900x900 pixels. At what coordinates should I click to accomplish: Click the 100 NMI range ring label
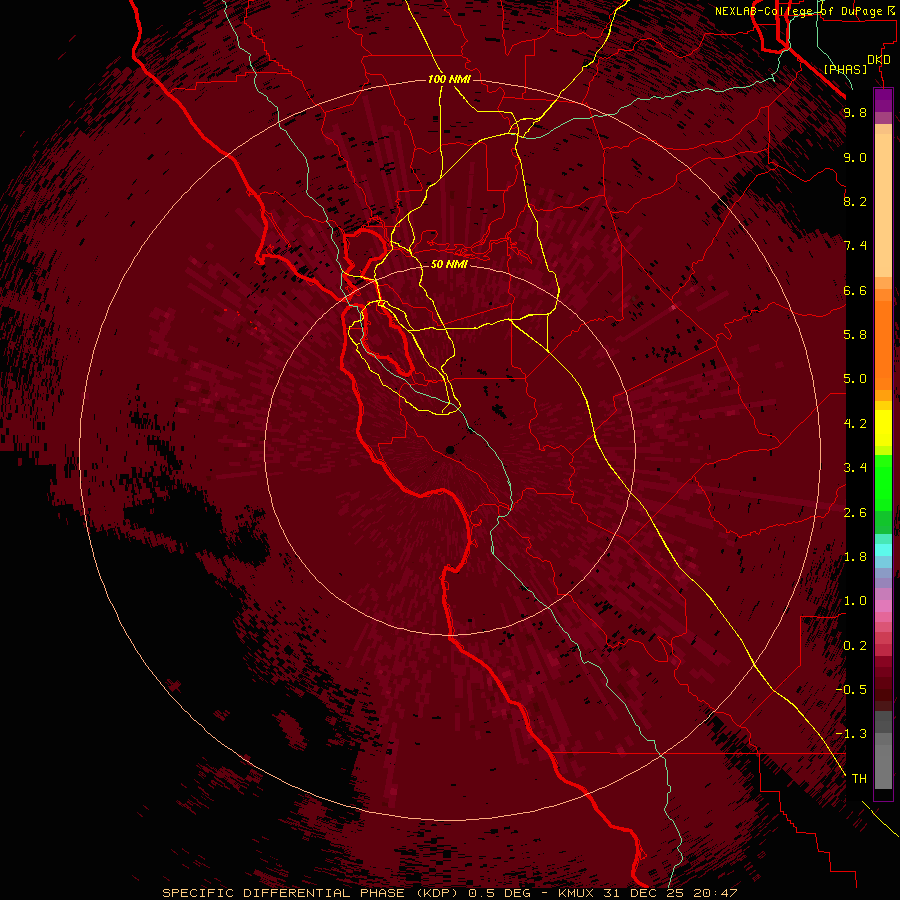tap(449, 79)
